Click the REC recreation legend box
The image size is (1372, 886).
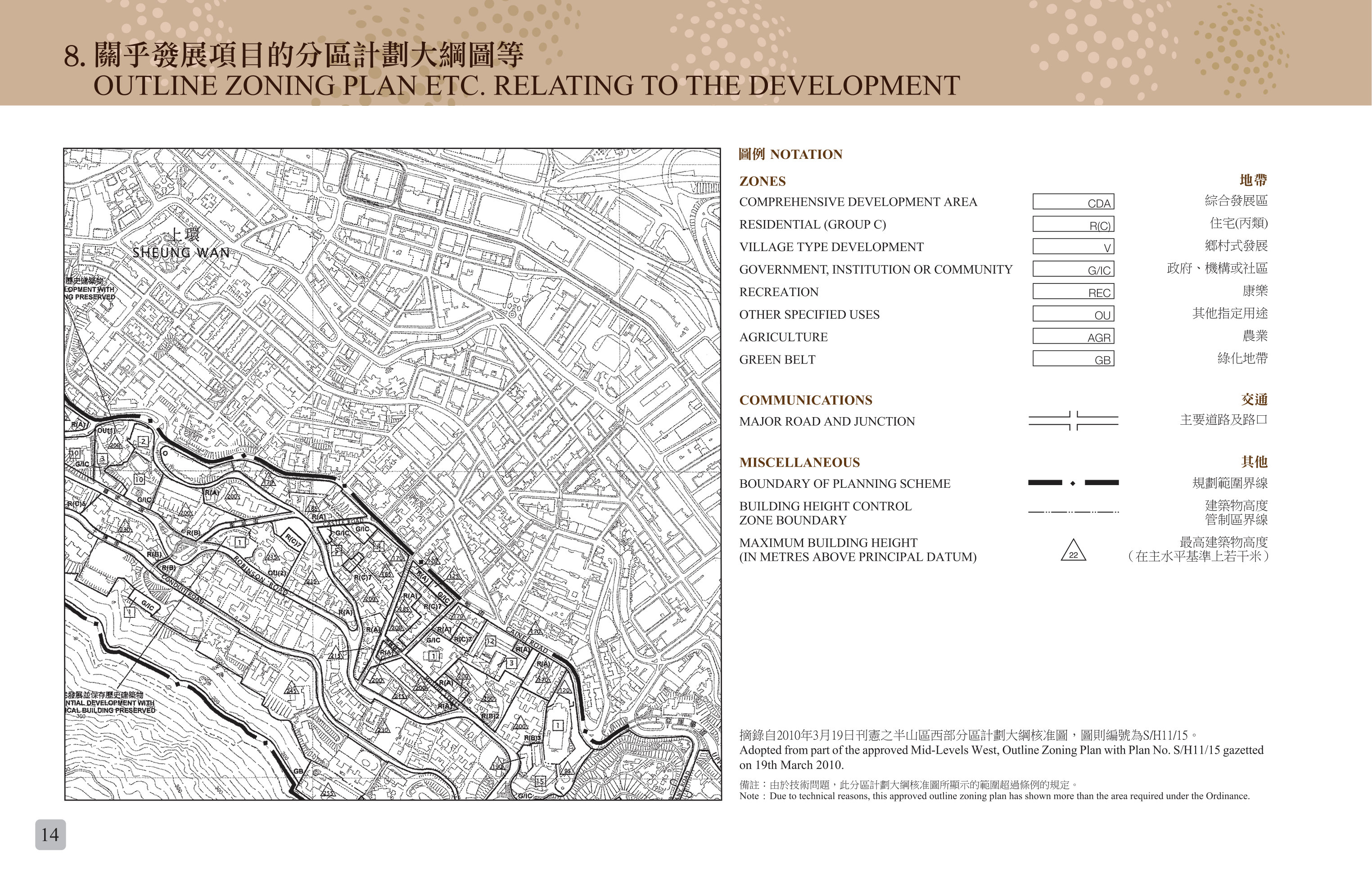point(1073,291)
